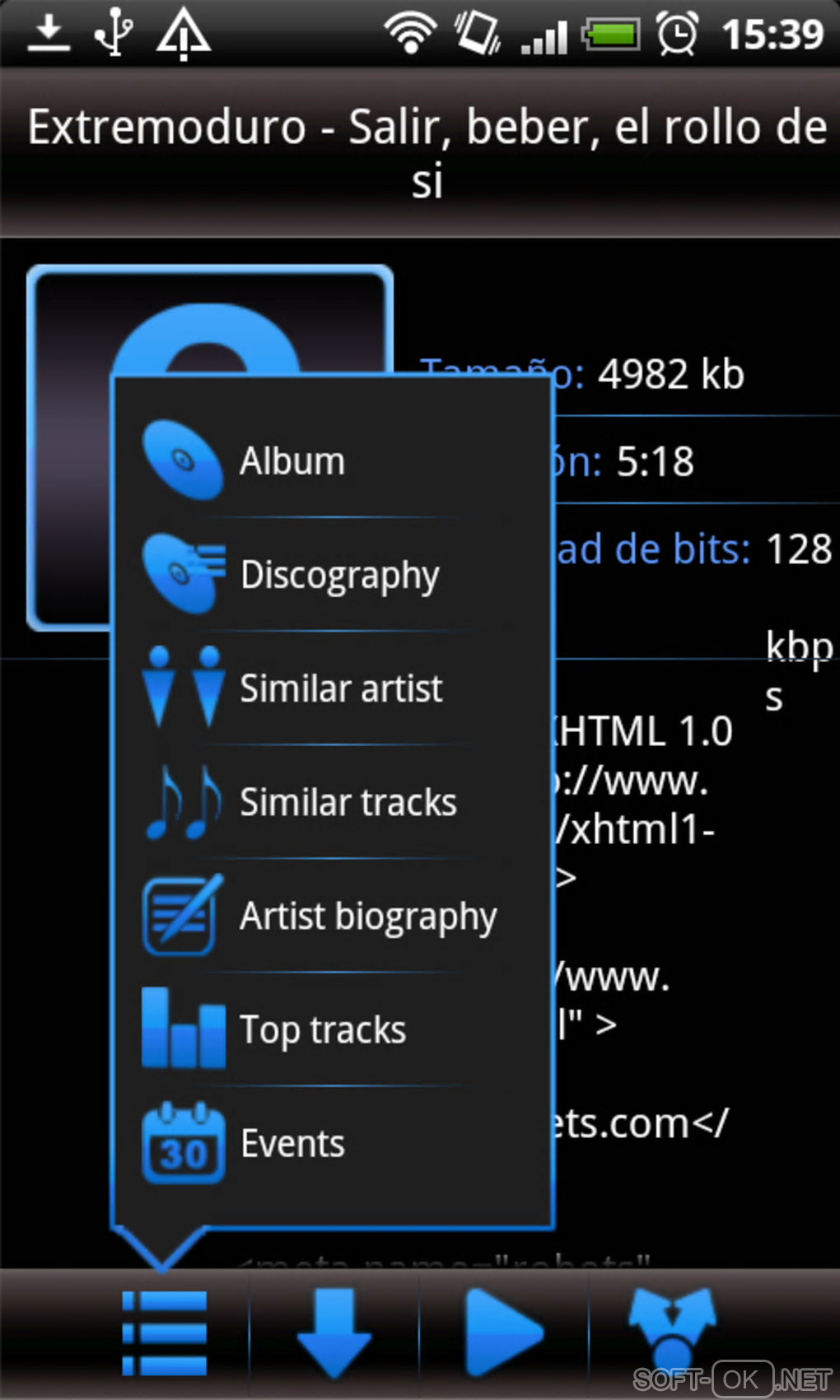
Task: Open the Artist biography notepad icon
Action: click(183, 914)
